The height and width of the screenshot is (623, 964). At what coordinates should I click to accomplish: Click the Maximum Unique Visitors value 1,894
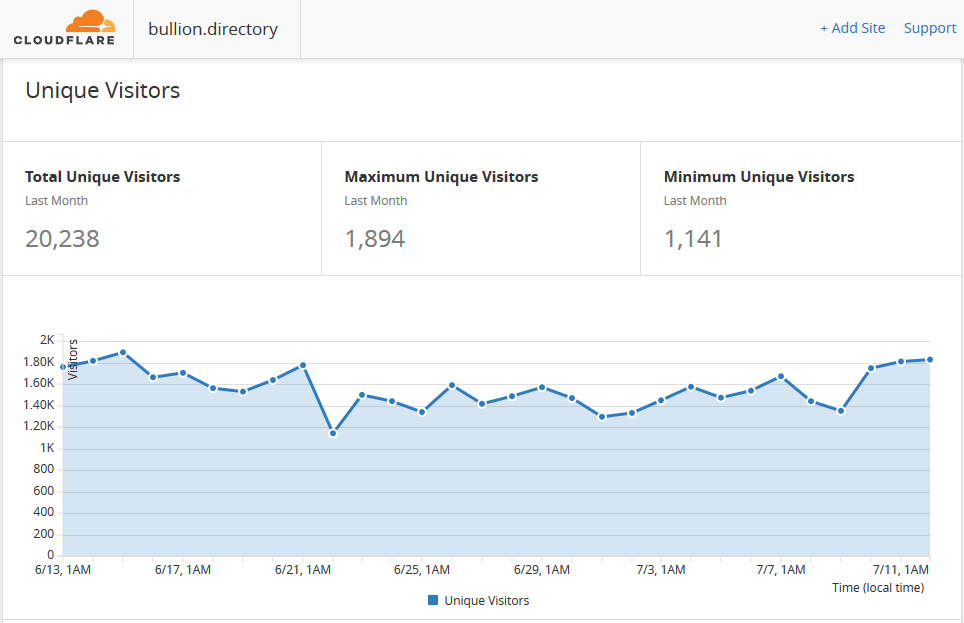point(375,239)
